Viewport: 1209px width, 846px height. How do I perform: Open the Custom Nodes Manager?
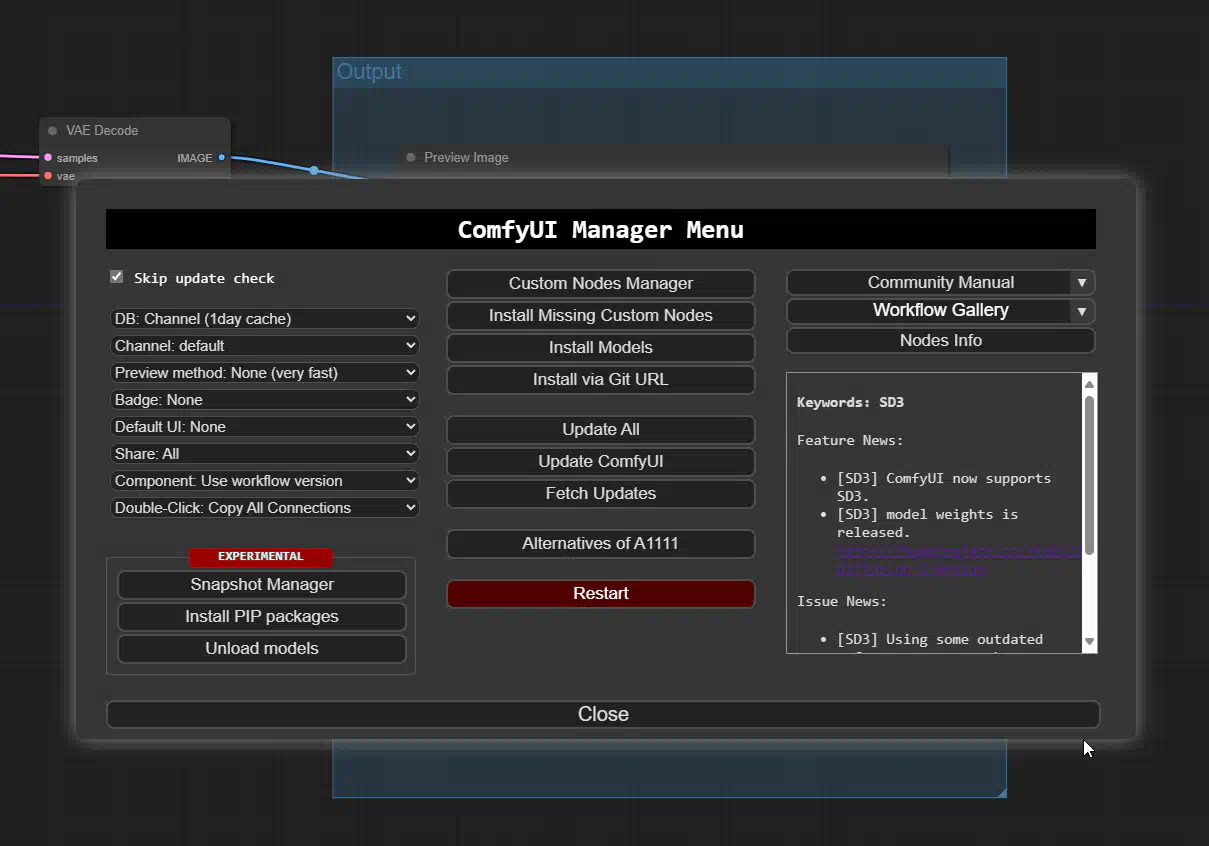click(601, 284)
